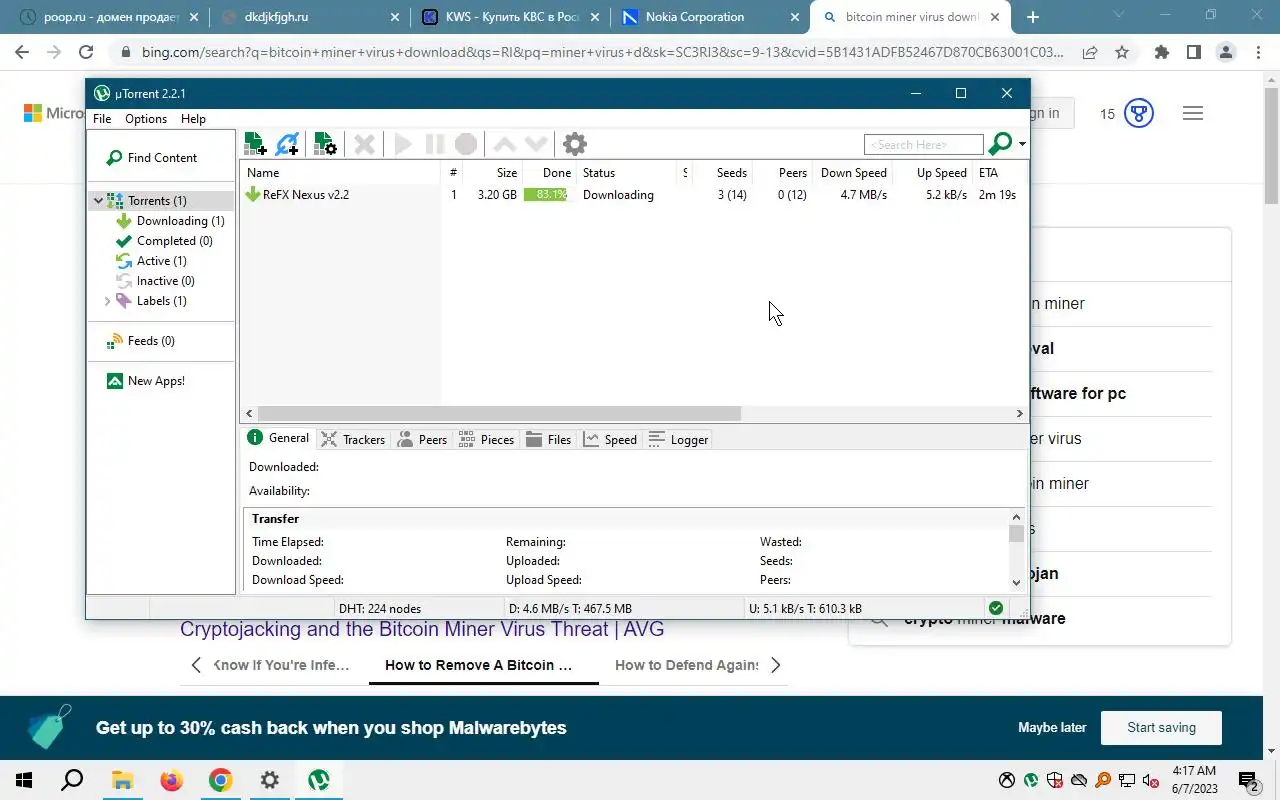Switch to the Speed tab
1280x800 pixels.
pos(610,439)
